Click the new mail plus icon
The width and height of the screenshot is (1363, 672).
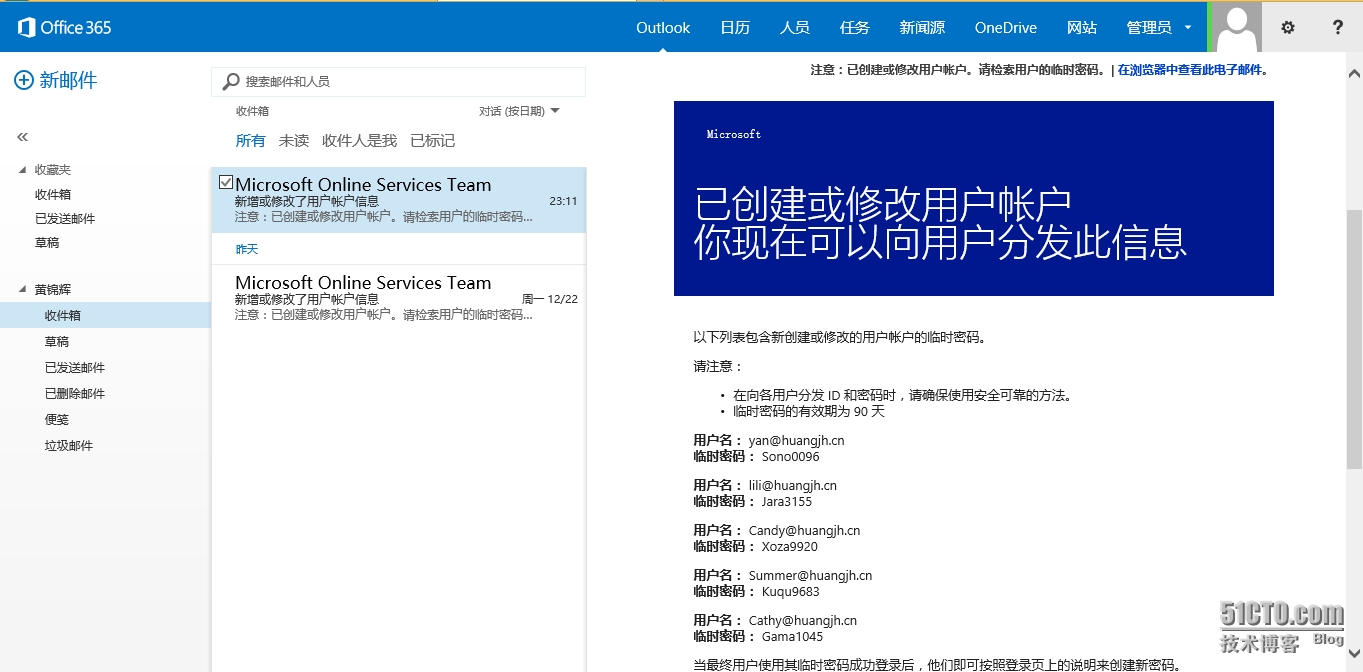pos(23,81)
